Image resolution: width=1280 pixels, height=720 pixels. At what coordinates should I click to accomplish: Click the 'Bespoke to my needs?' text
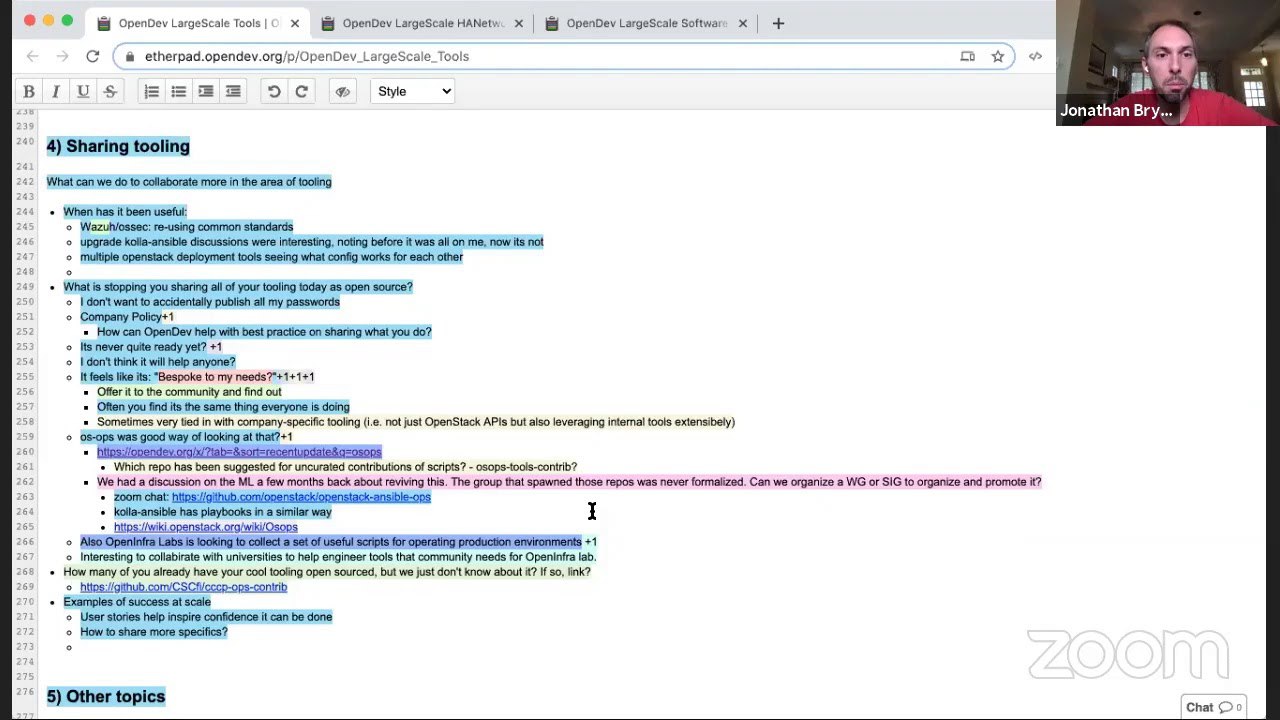[x=215, y=377]
